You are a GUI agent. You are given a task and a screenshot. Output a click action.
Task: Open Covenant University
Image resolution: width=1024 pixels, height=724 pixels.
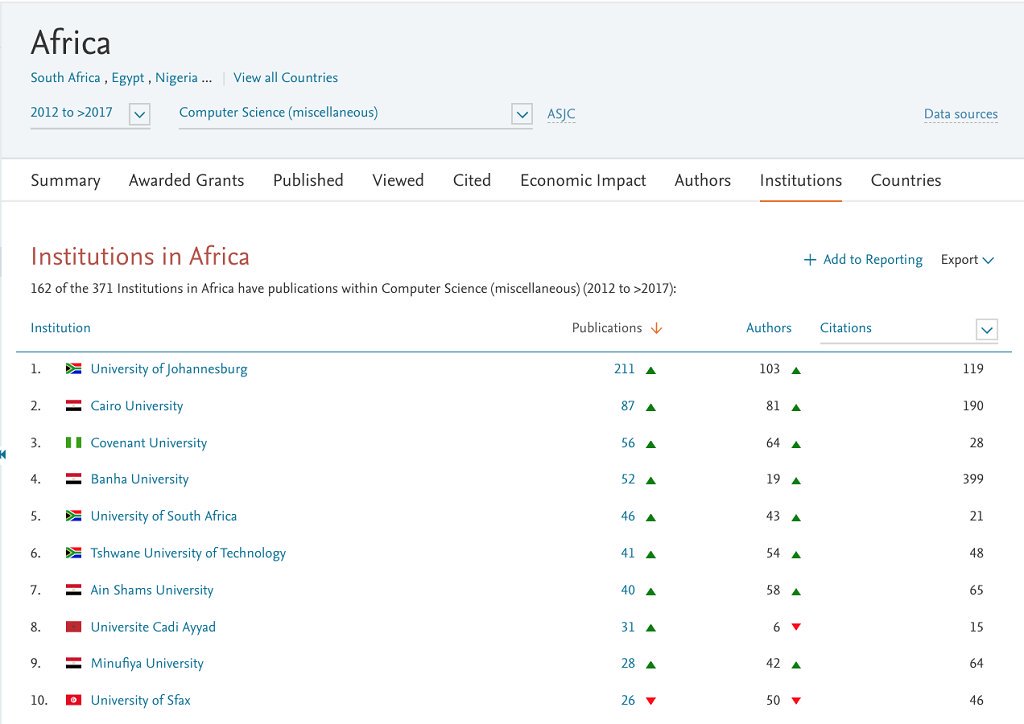coord(149,443)
